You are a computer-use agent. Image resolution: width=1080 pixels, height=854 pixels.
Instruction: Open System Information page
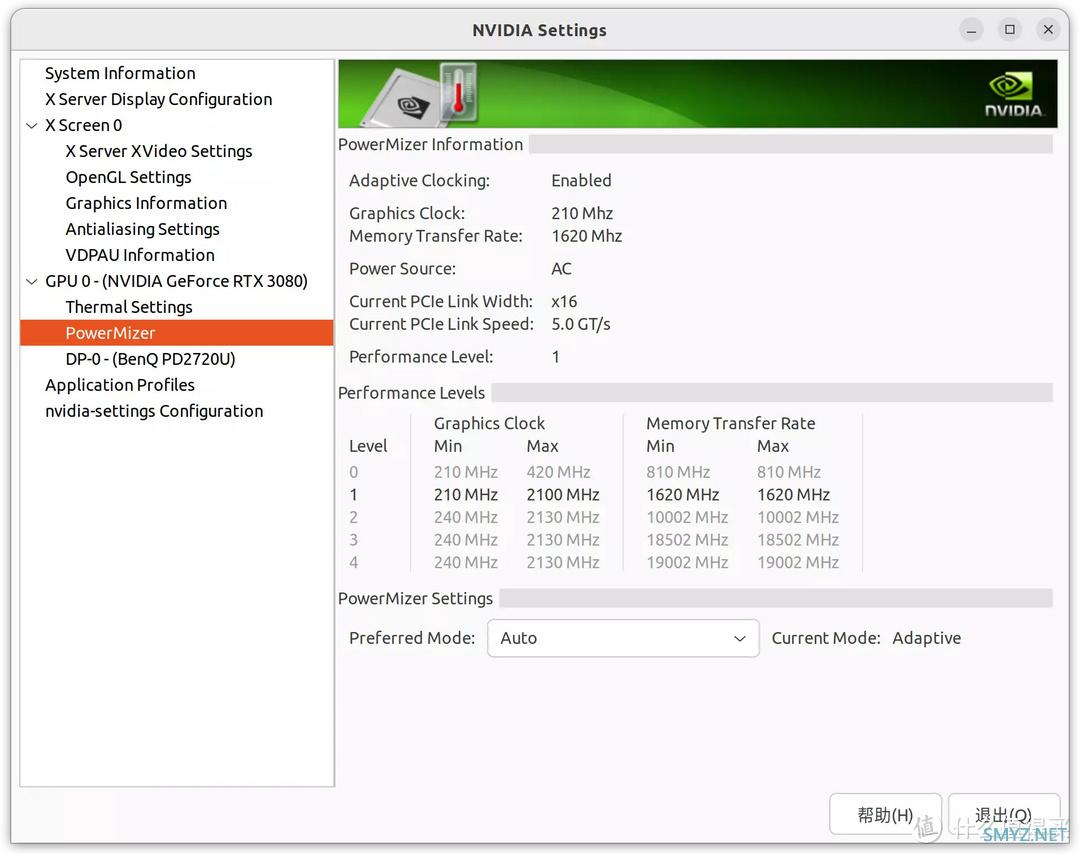coord(120,73)
